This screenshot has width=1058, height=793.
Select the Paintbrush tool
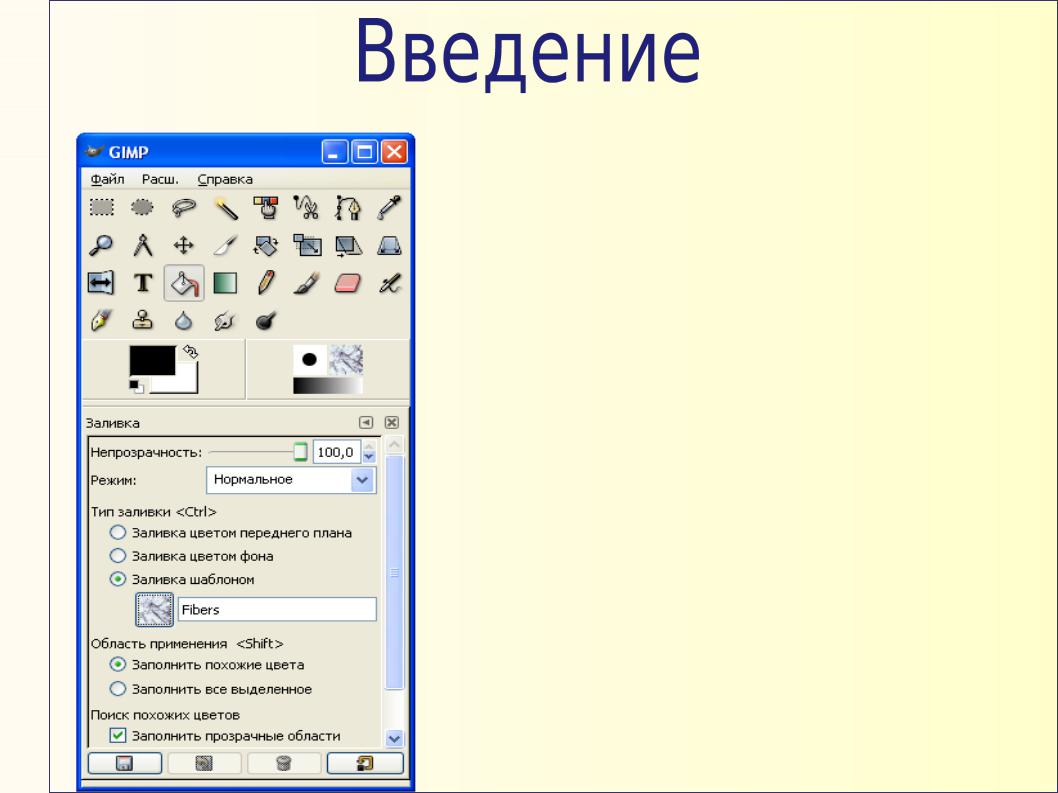click(x=307, y=283)
